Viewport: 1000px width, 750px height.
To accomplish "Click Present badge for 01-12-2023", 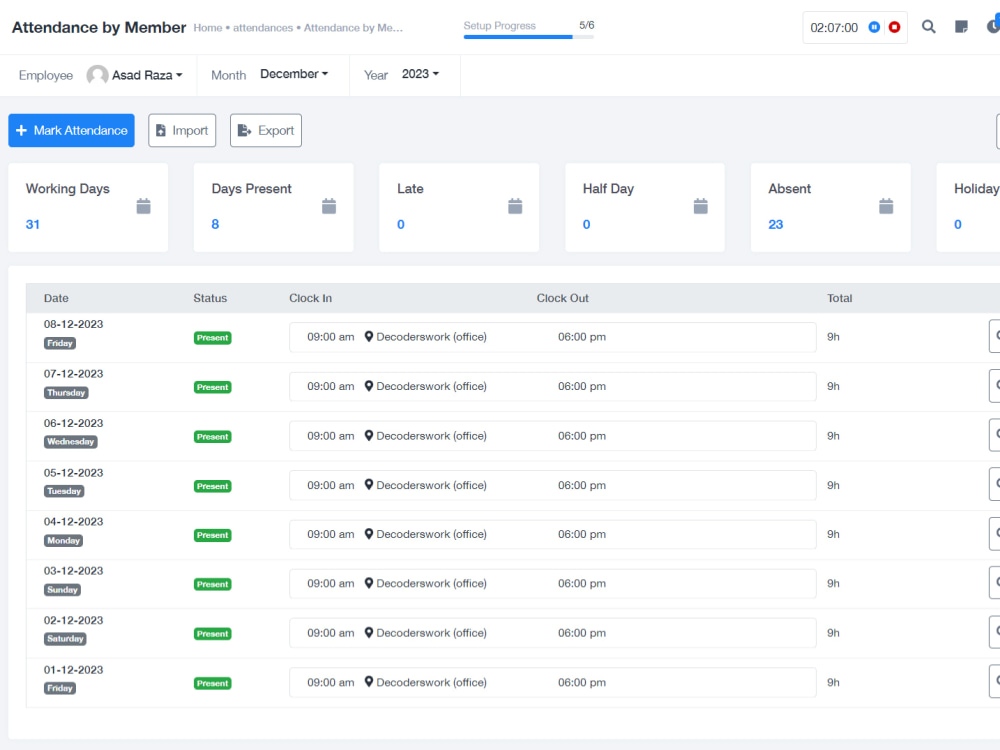I will pos(212,683).
